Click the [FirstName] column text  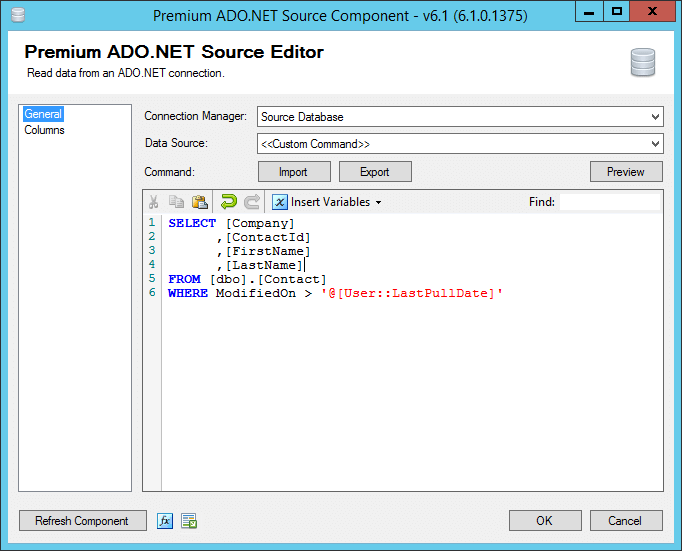[x=268, y=251]
